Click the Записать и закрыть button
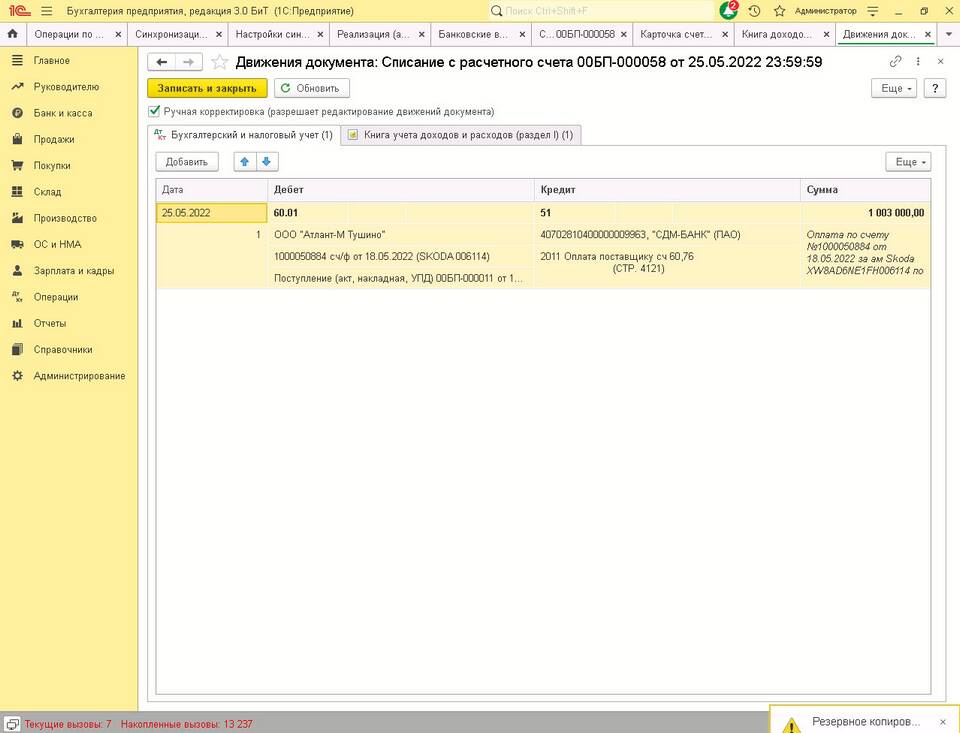Image resolution: width=960 pixels, height=733 pixels. [207, 88]
